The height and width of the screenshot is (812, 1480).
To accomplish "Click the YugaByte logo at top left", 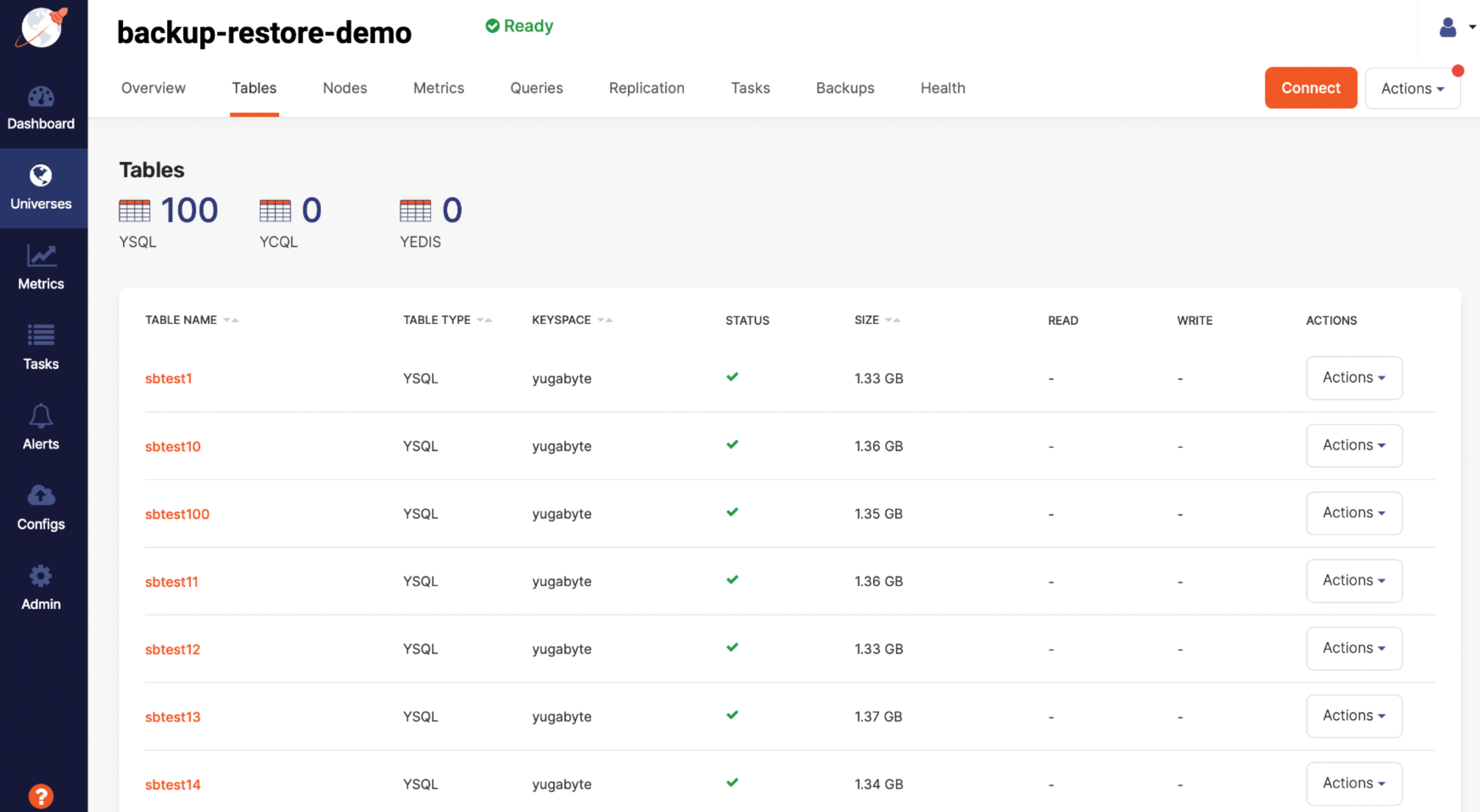I will tap(41, 27).
